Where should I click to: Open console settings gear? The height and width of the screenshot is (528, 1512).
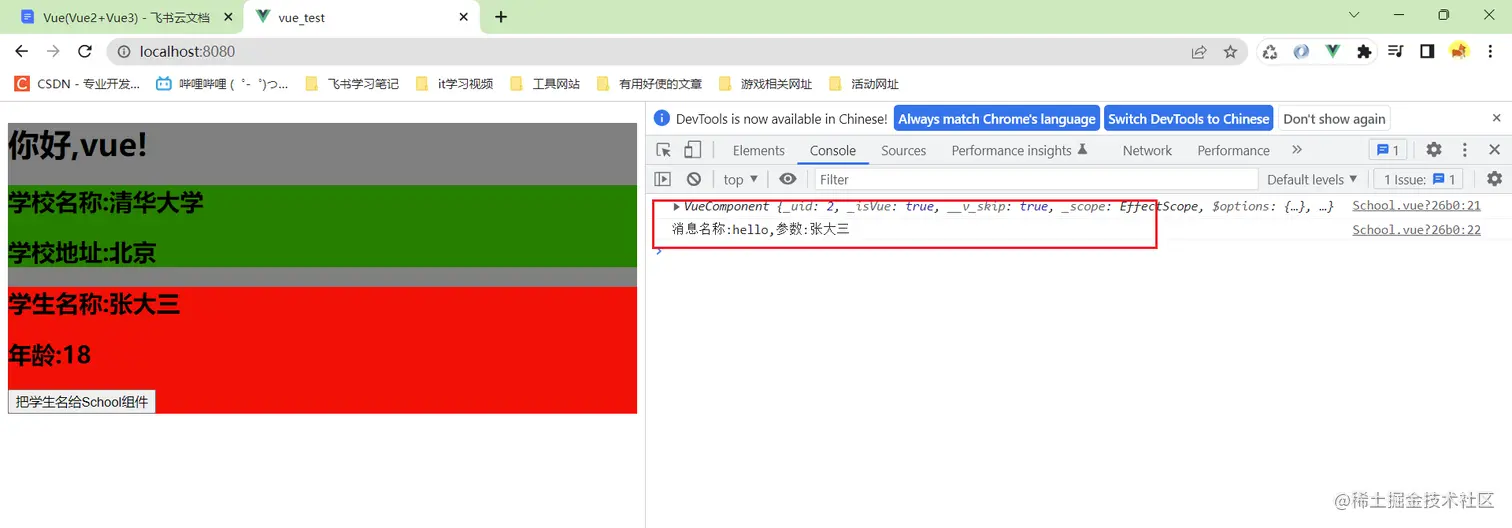coord(1494,179)
